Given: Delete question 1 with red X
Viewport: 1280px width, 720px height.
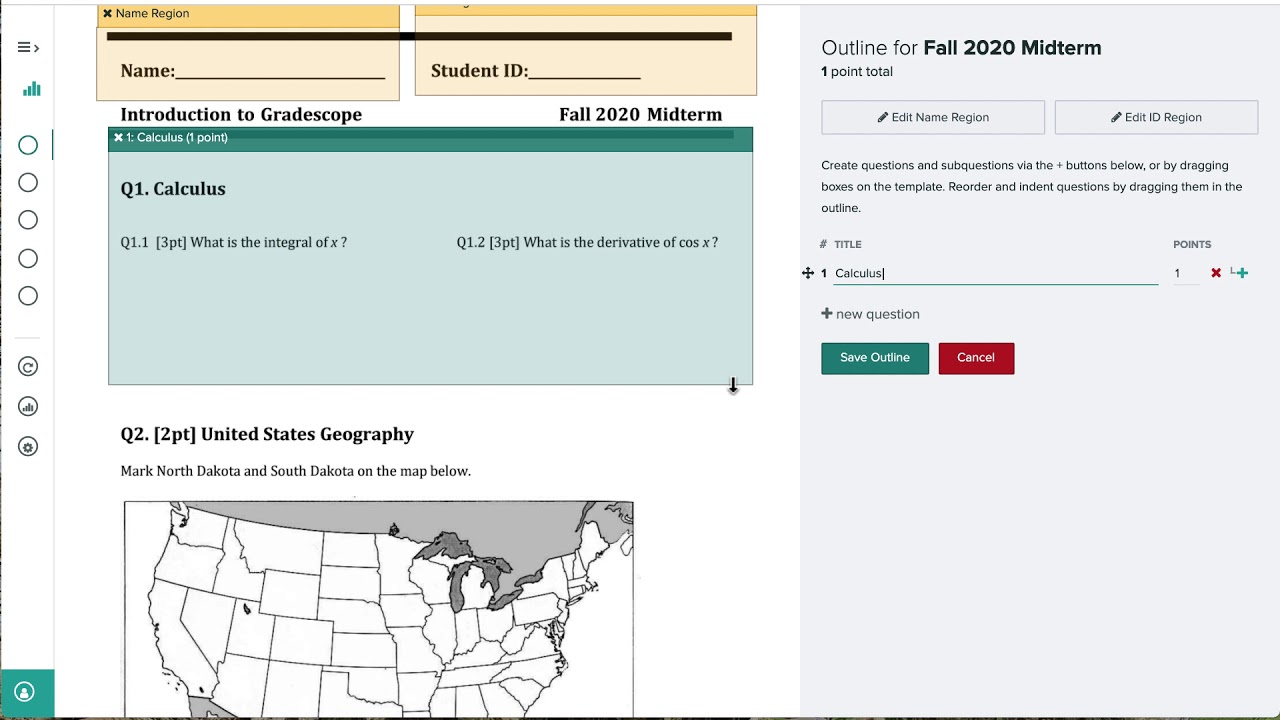Looking at the screenshot, I should (x=1216, y=273).
